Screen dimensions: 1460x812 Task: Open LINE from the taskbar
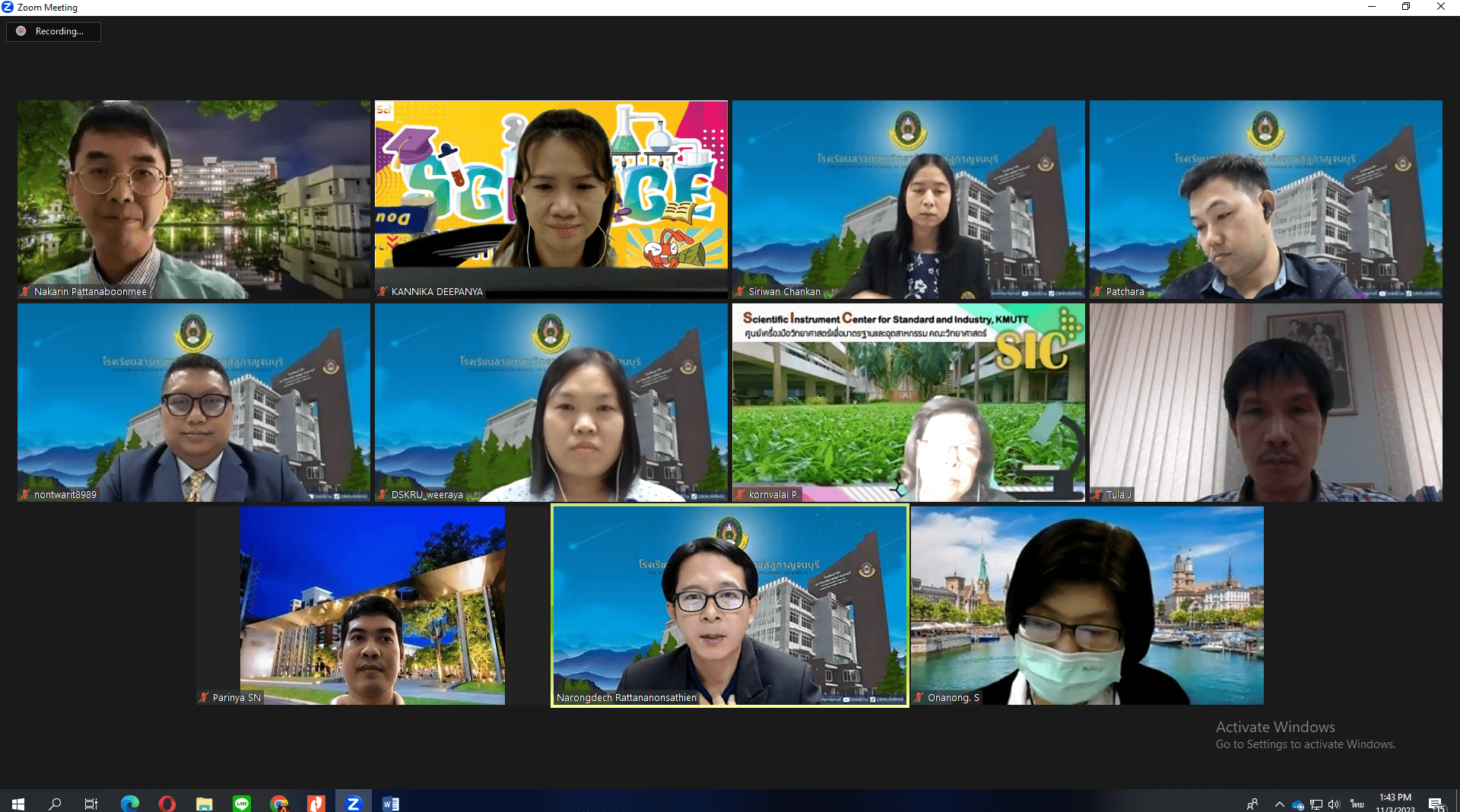[242, 804]
